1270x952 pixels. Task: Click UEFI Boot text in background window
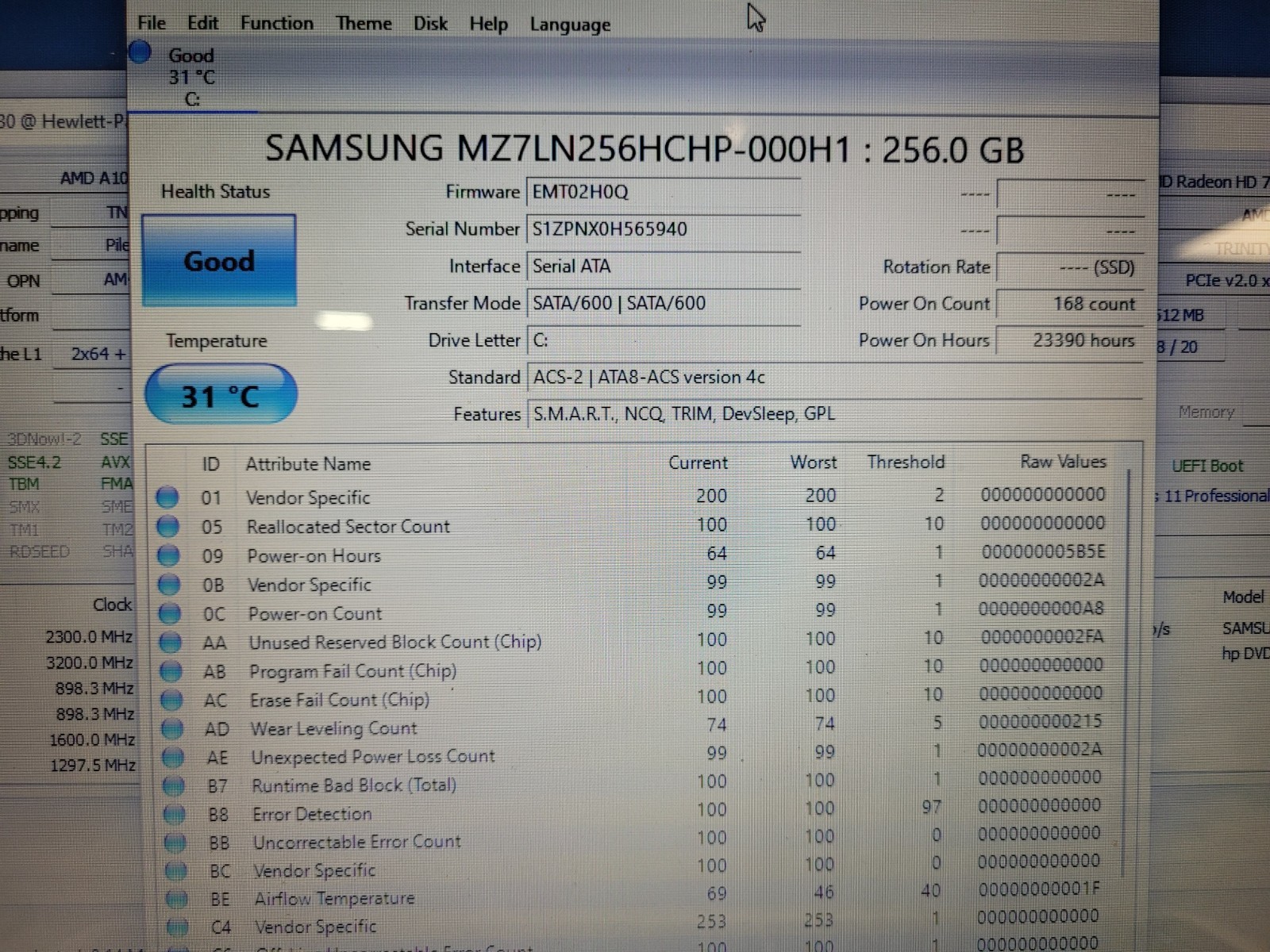pyautogui.click(x=1207, y=466)
